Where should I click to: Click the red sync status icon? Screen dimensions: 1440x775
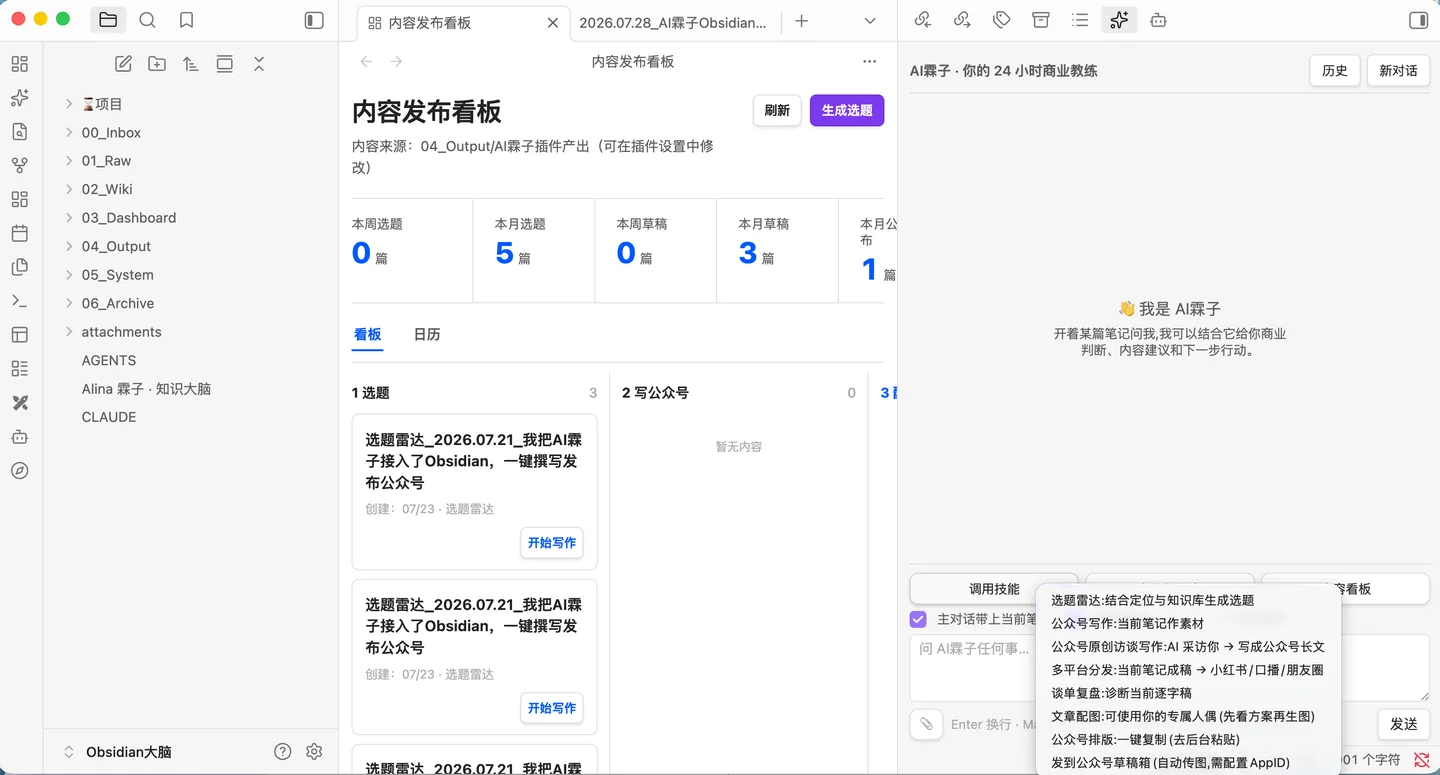(1422, 760)
